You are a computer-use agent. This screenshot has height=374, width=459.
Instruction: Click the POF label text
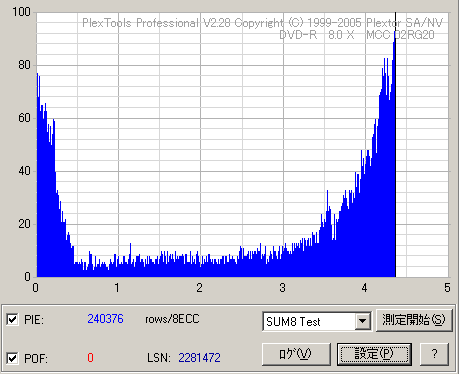[36, 359]
